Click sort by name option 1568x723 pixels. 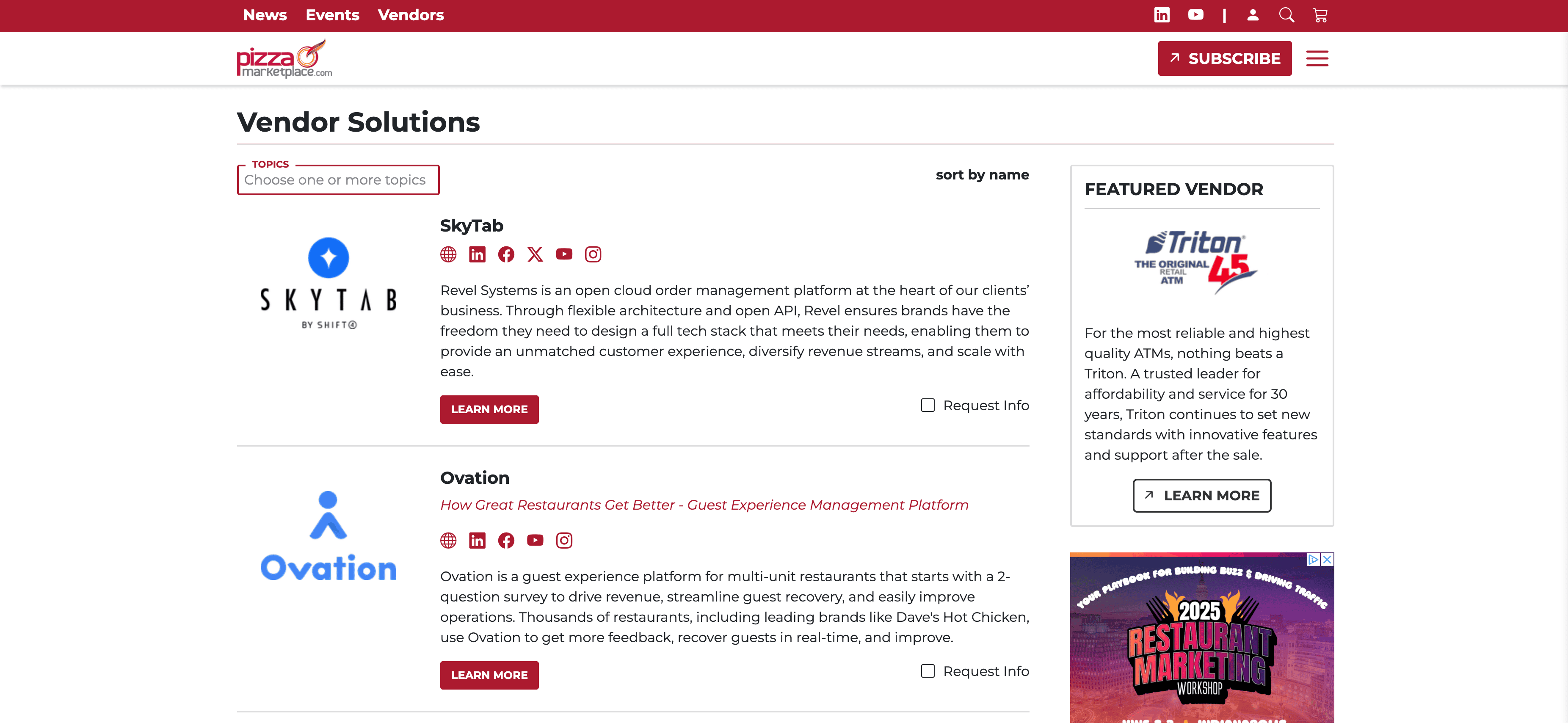(x=982, y=175)
